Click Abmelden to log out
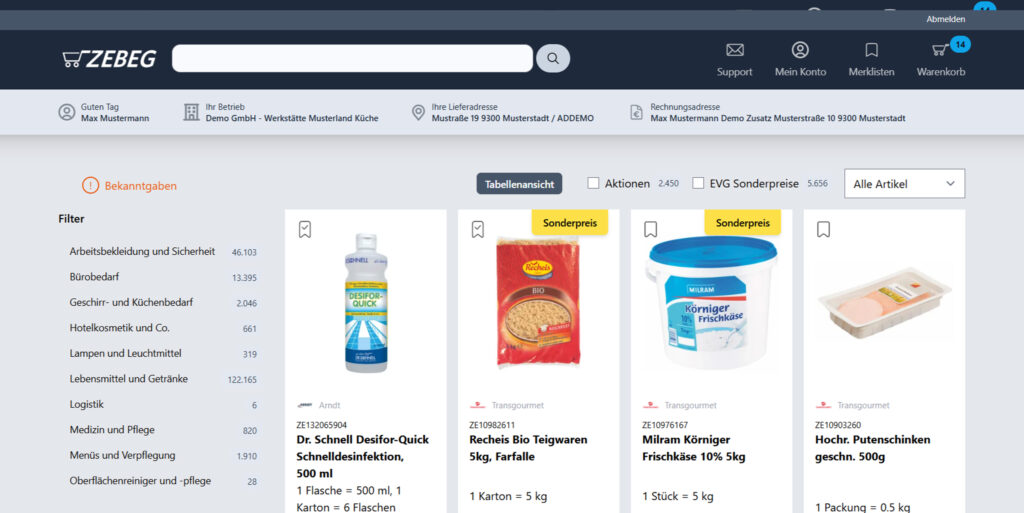Screen dimensions: 1024x513 tap(945, 20)
